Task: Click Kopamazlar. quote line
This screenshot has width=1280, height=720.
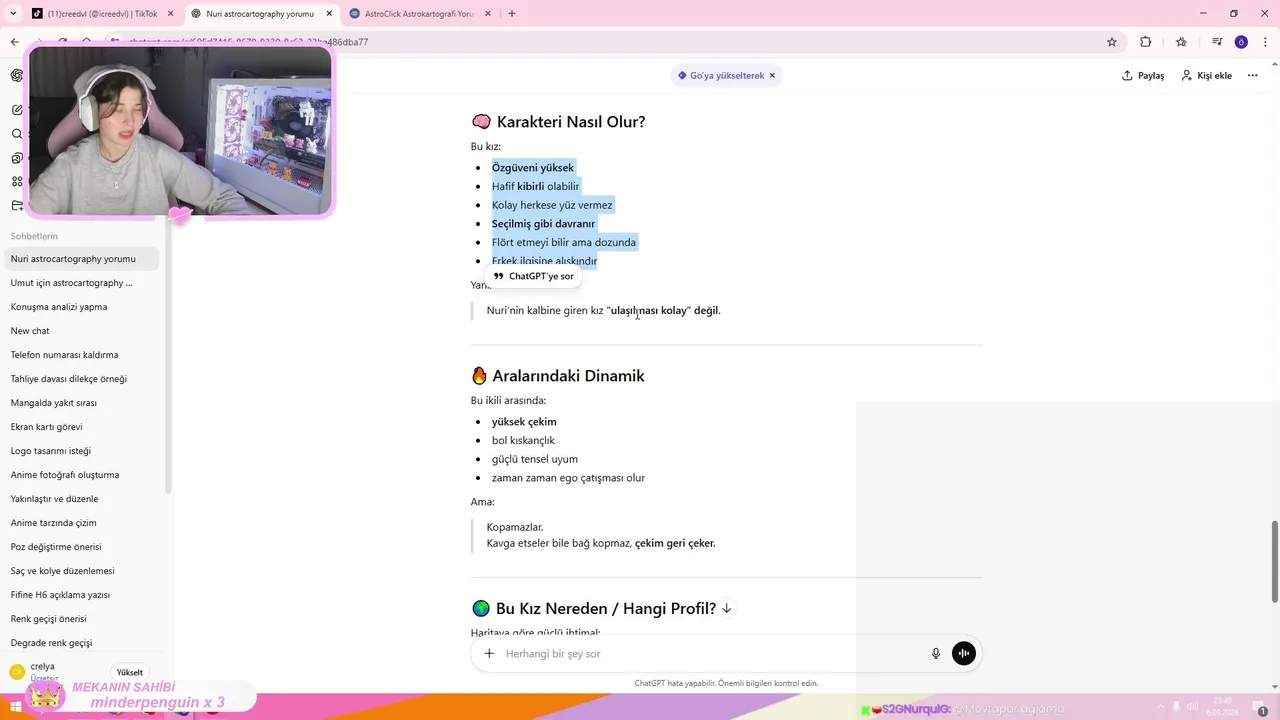Action: (515, 527)
